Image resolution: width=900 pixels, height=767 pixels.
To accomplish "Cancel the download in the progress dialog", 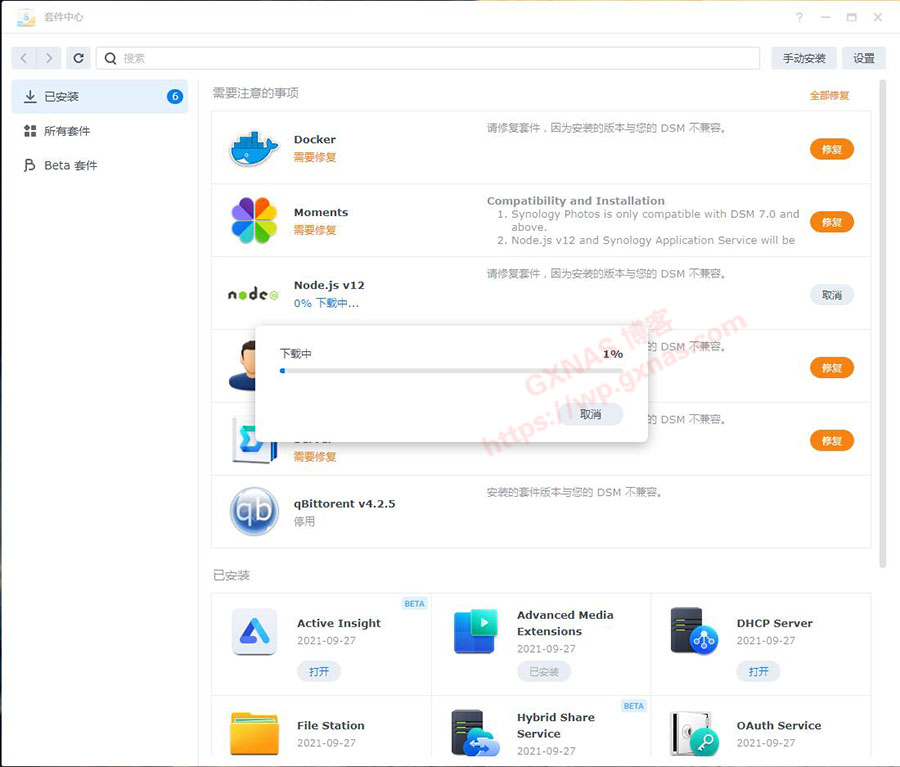I will pos(590,413).
